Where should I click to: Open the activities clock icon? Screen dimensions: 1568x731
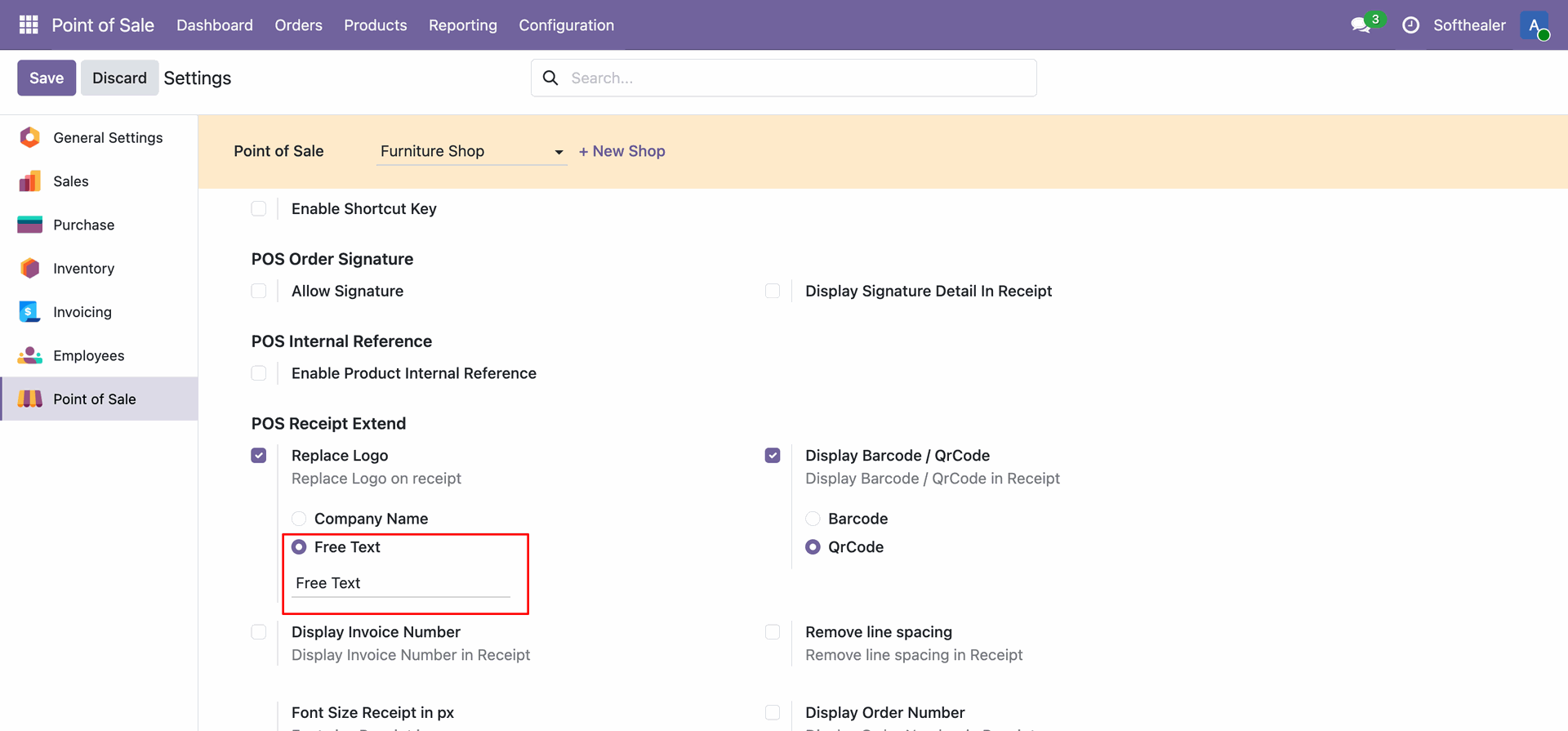pos(1410,25)
